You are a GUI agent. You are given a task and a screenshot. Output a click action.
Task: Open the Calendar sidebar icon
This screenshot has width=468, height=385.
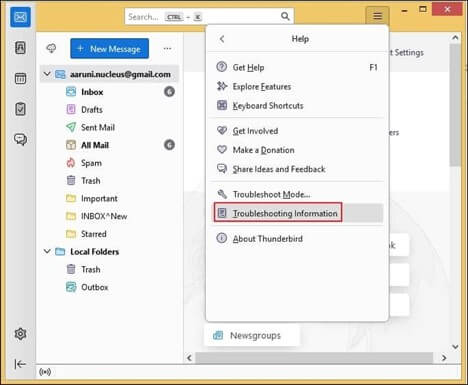pyautogui.click(x=20, y=79)
